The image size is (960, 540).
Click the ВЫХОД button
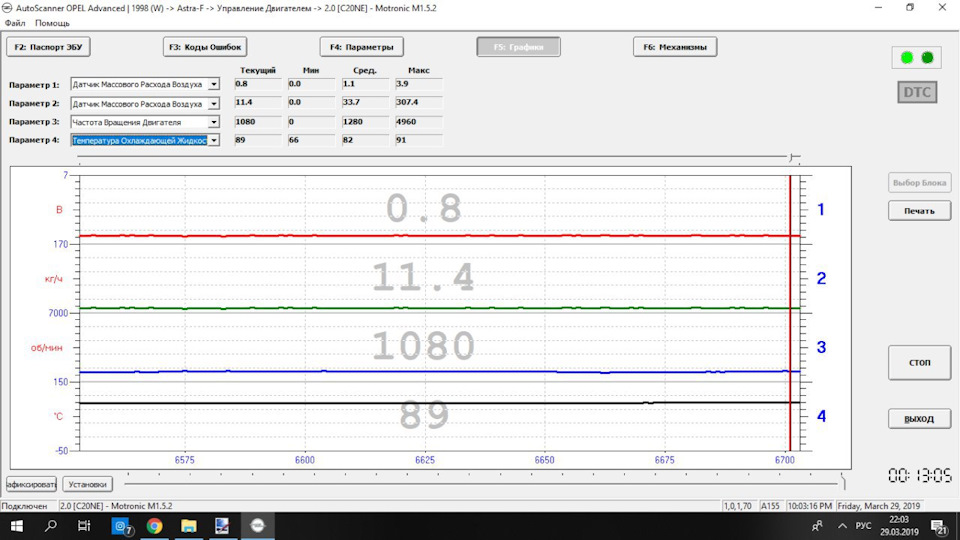(x=919, y=419)
